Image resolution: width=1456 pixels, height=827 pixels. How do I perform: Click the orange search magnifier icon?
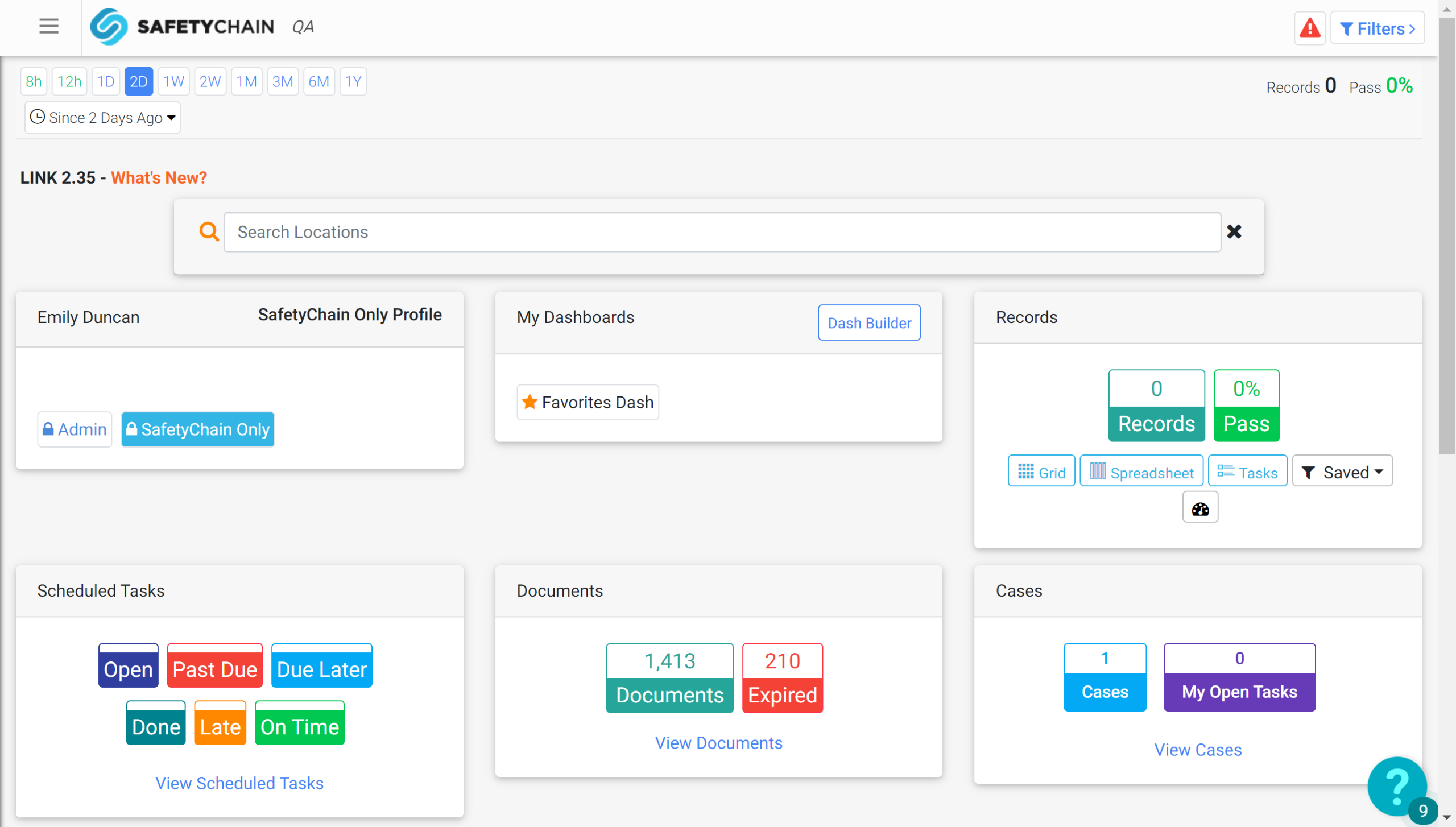(x=209, y=231)
